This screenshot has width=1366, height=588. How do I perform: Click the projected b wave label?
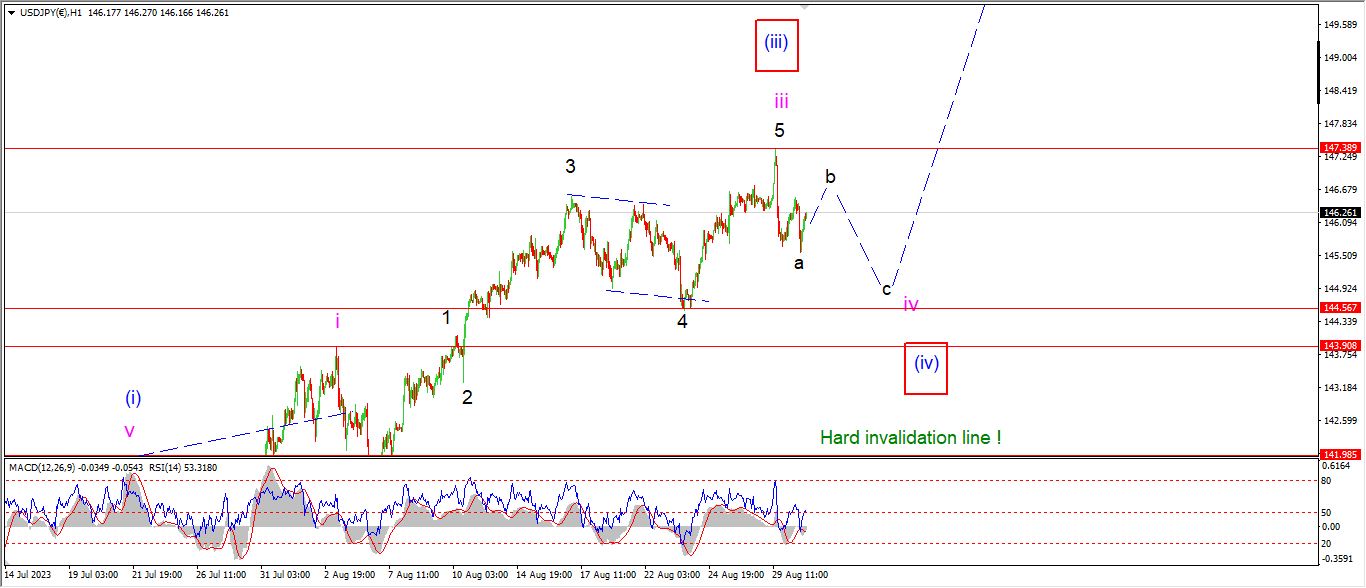[830, 177]
